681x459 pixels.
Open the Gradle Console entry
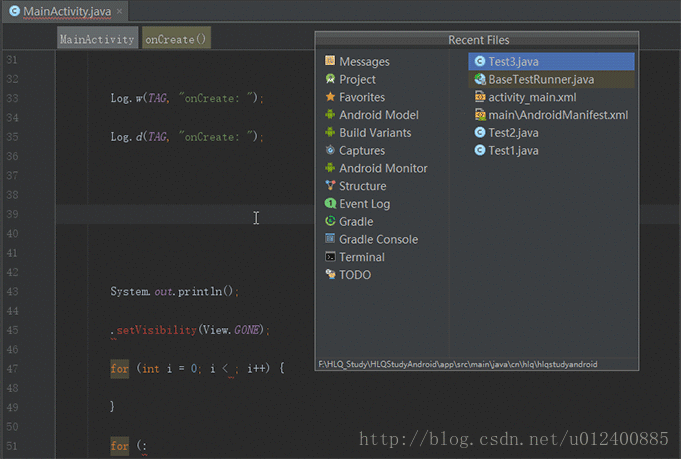pos(378,240)
